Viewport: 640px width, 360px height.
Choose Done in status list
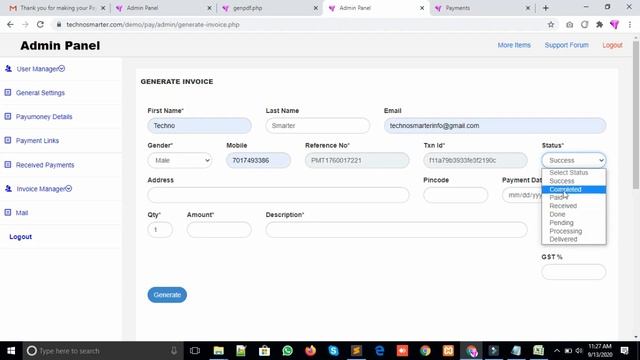(x=573, y=214)
